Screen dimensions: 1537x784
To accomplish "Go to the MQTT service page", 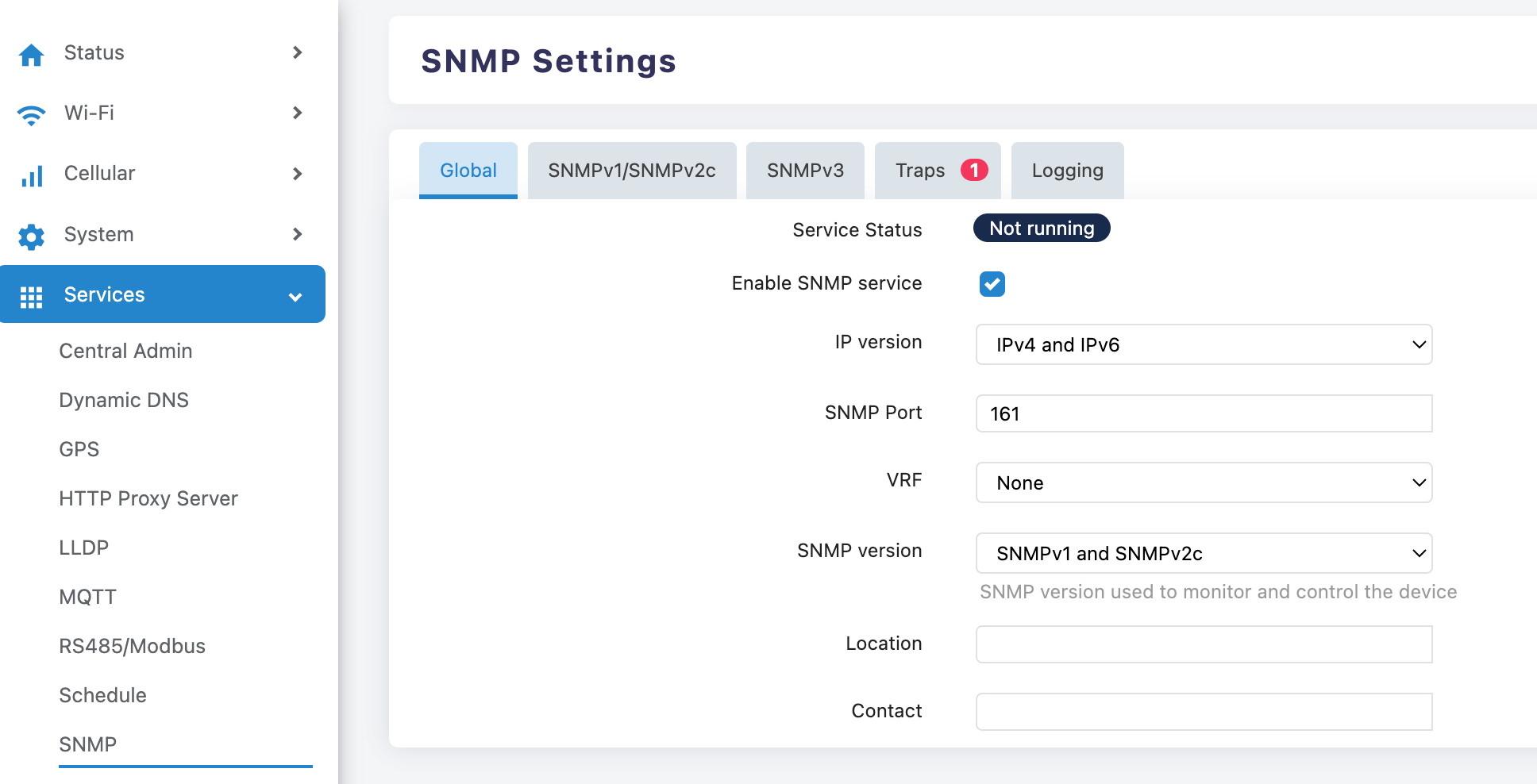I will [x=88, y=597].
